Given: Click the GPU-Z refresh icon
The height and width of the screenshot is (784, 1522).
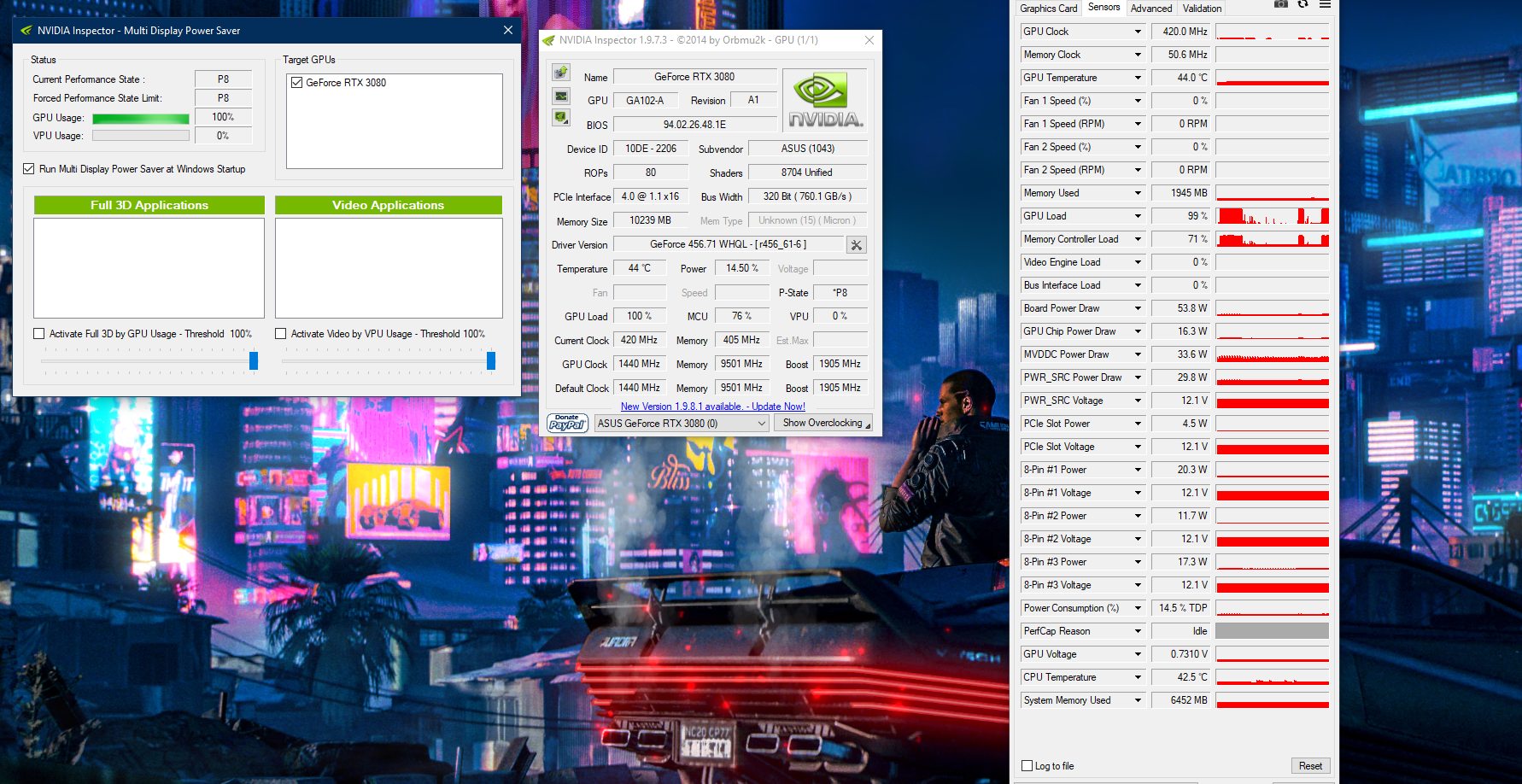Looking at the screenshot, I should (1302, 4).
